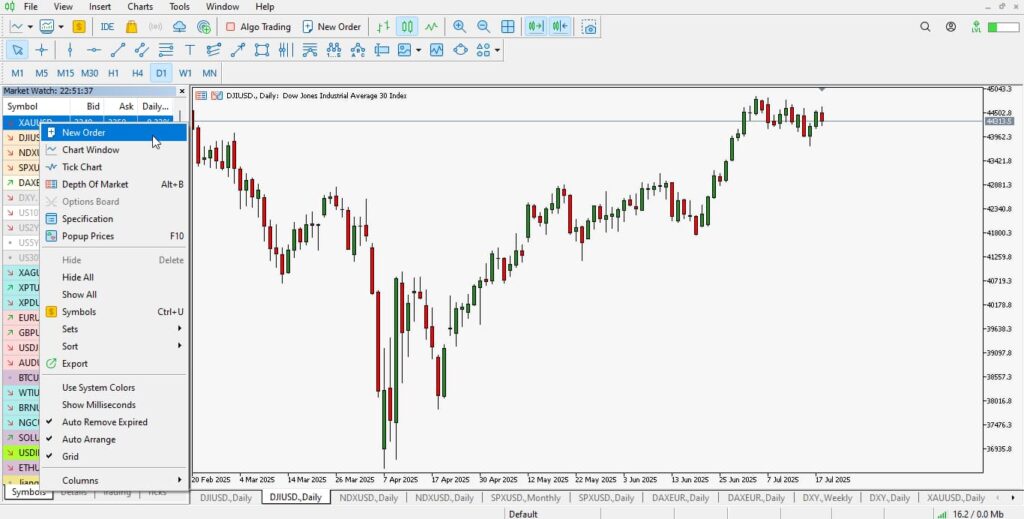Switch chart to candlestick display icon
This screenshot has height=519, width=1024.
point(407,27)
